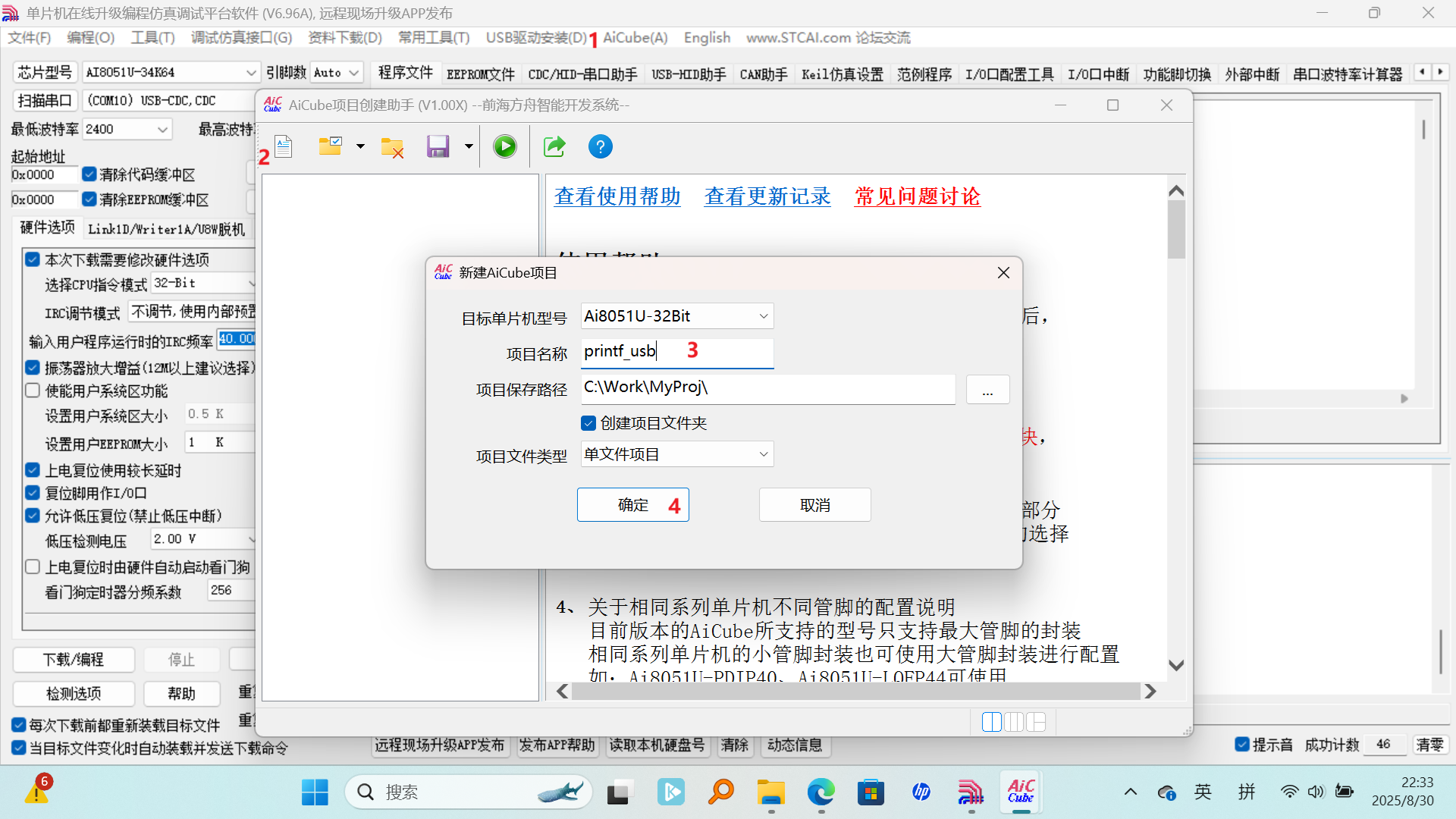Image resolution: width=1456 pixels, height=819 pixels.
Task: Open Microsoft Edge from taskbar
Action: [x=821, y=792]
